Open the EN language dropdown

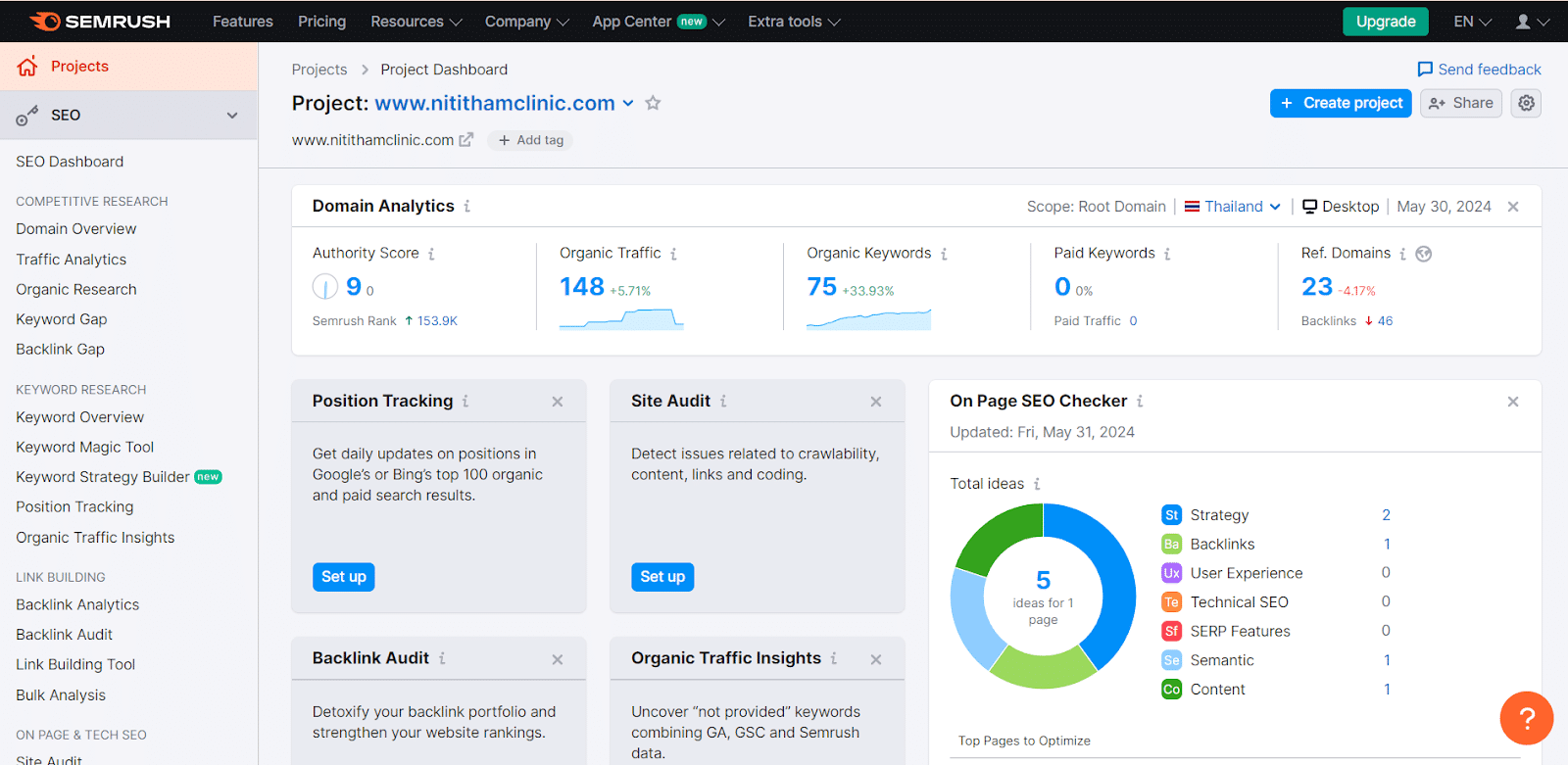[1472, 22]
